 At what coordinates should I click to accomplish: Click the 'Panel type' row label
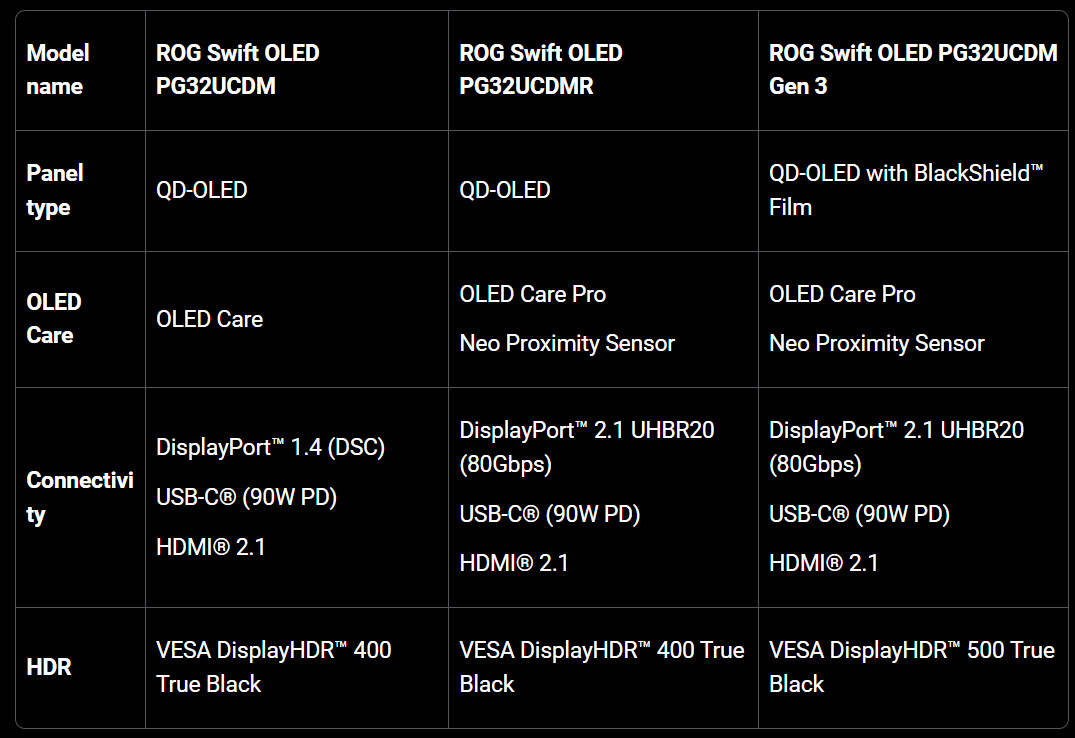(55, 190)
